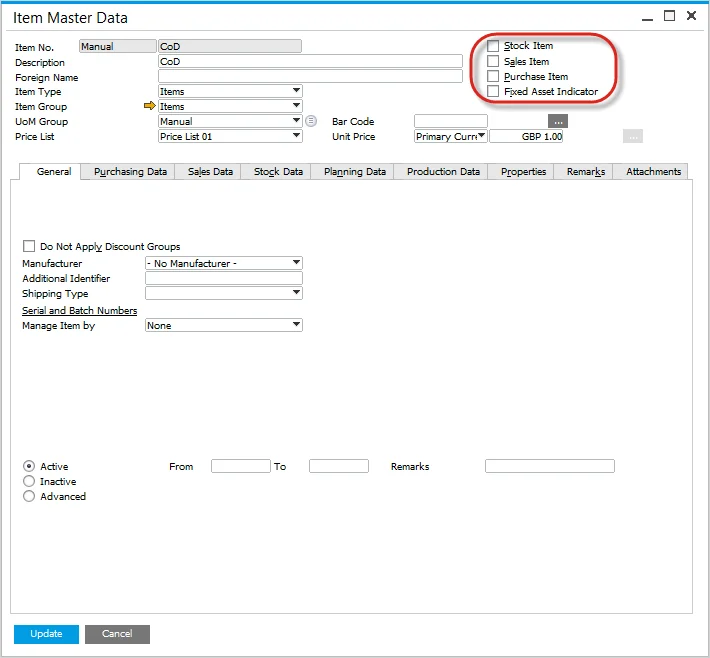
Task: Open the Manage Item by dropdown
Action: coord(223,325)
